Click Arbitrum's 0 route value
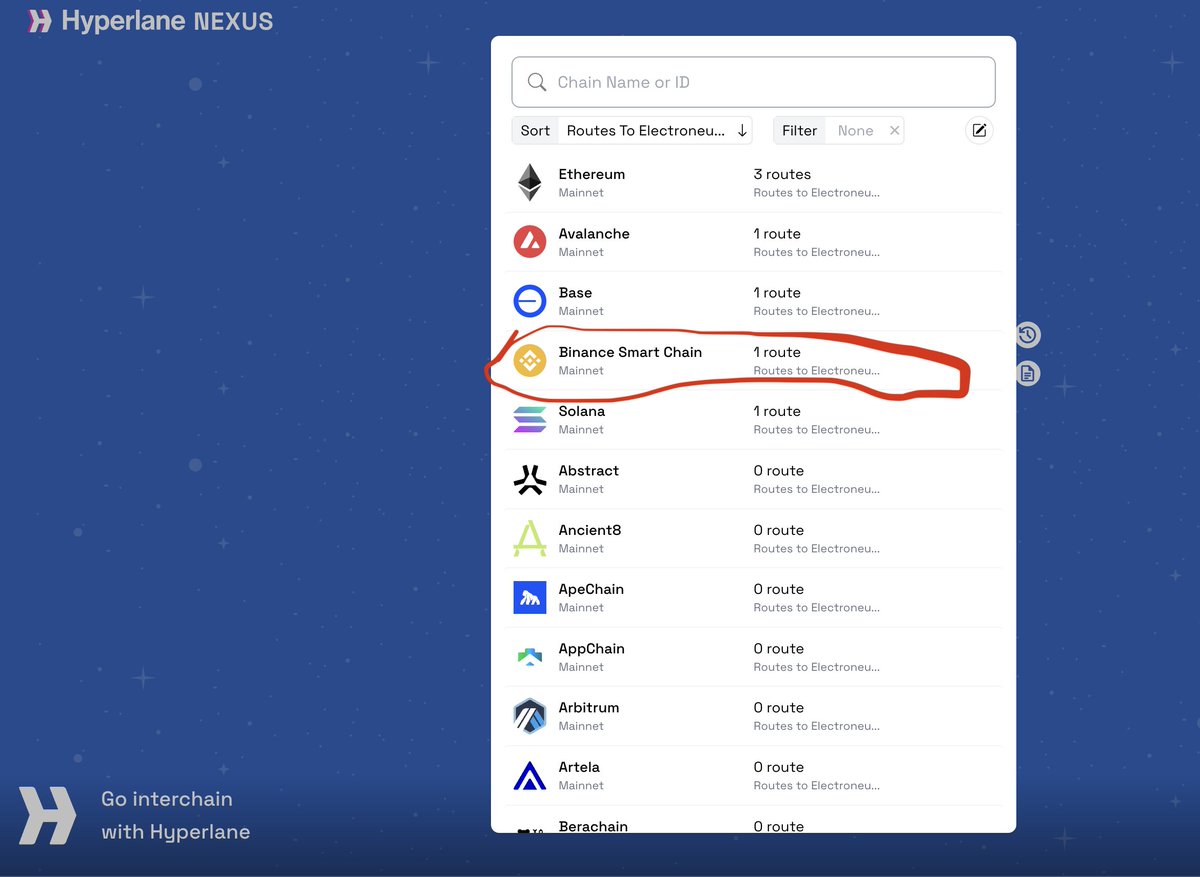The height and width of the screenshot is (877, 1200). 778,708
